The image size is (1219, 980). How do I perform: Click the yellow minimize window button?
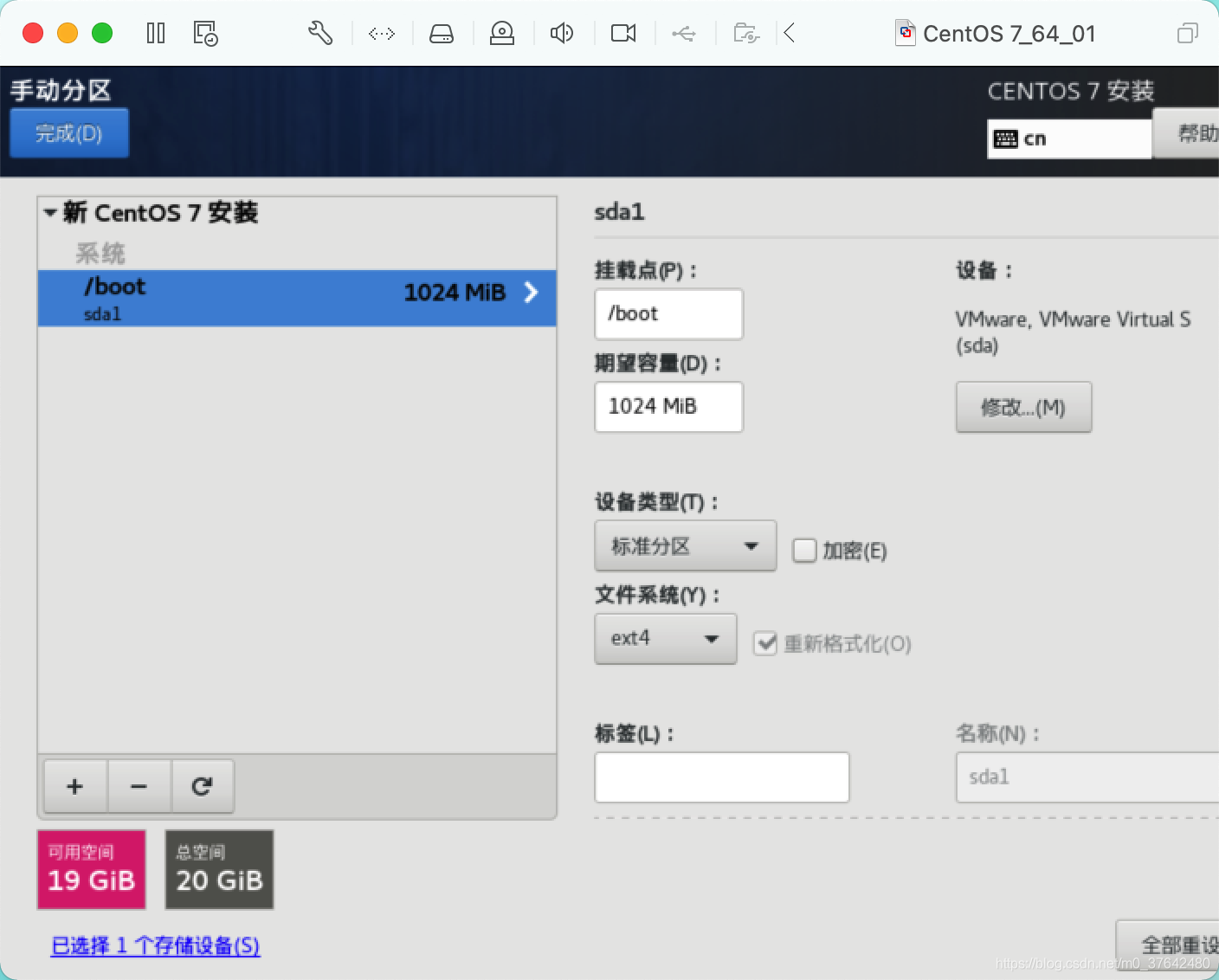coord(68,33)
